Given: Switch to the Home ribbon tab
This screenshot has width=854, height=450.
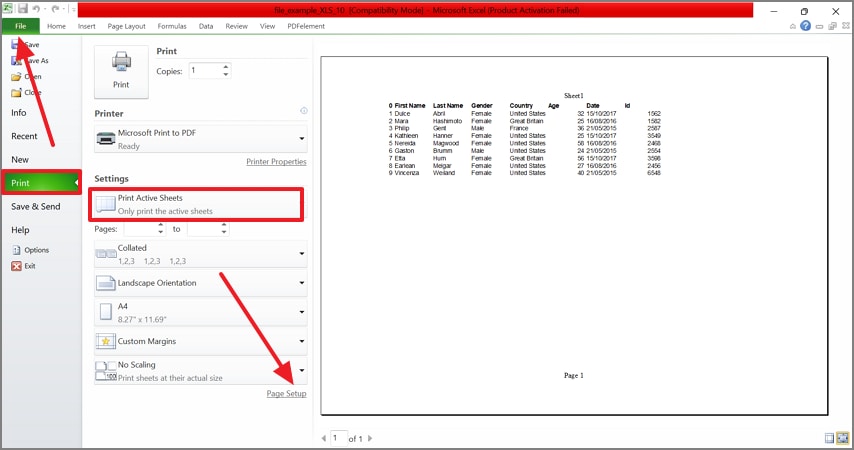Looking at the screenshot, I should pyautogui.click(x=56, y=26).
